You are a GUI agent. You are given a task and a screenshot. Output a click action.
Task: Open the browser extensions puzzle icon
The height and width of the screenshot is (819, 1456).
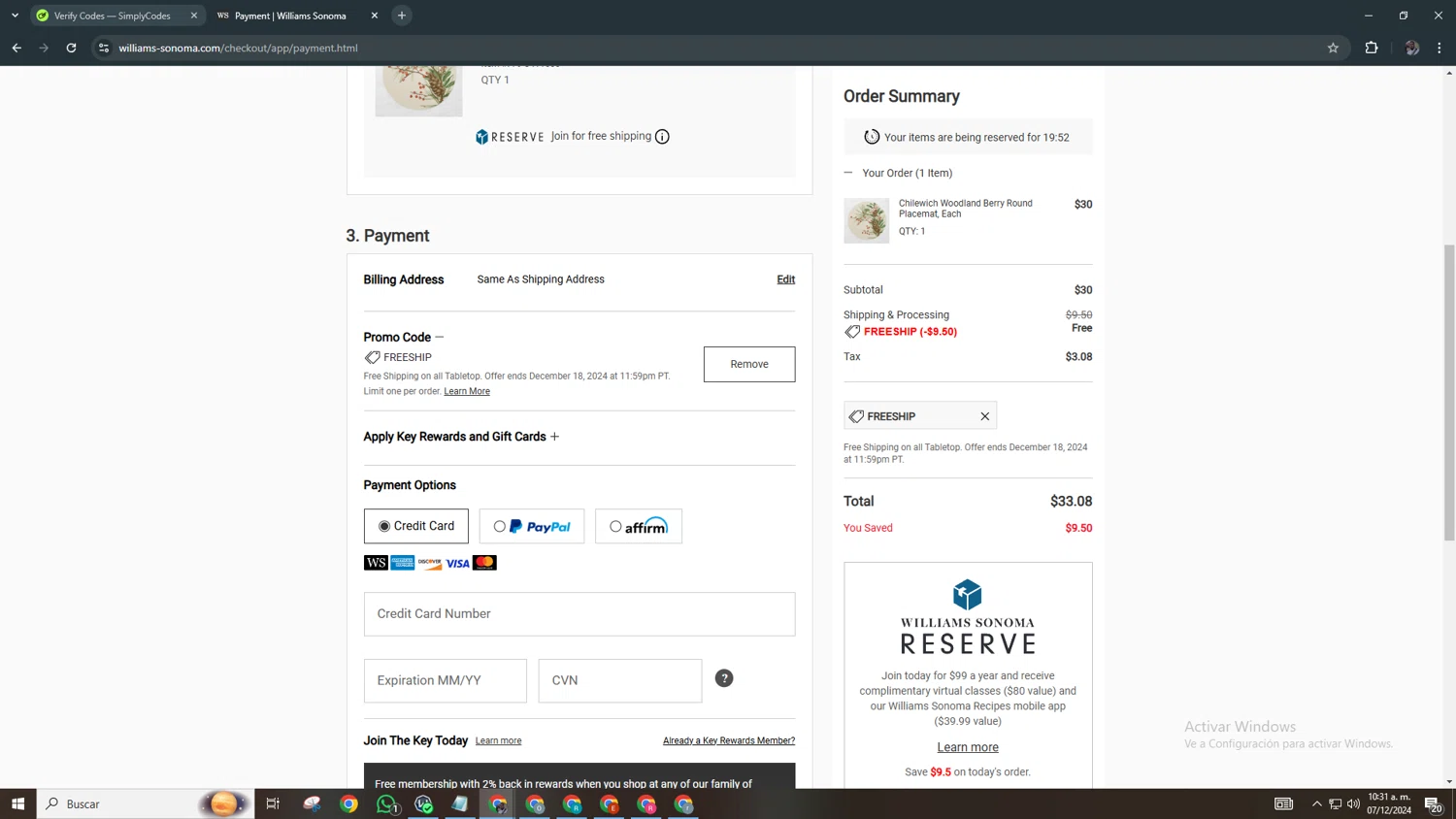1372,48
